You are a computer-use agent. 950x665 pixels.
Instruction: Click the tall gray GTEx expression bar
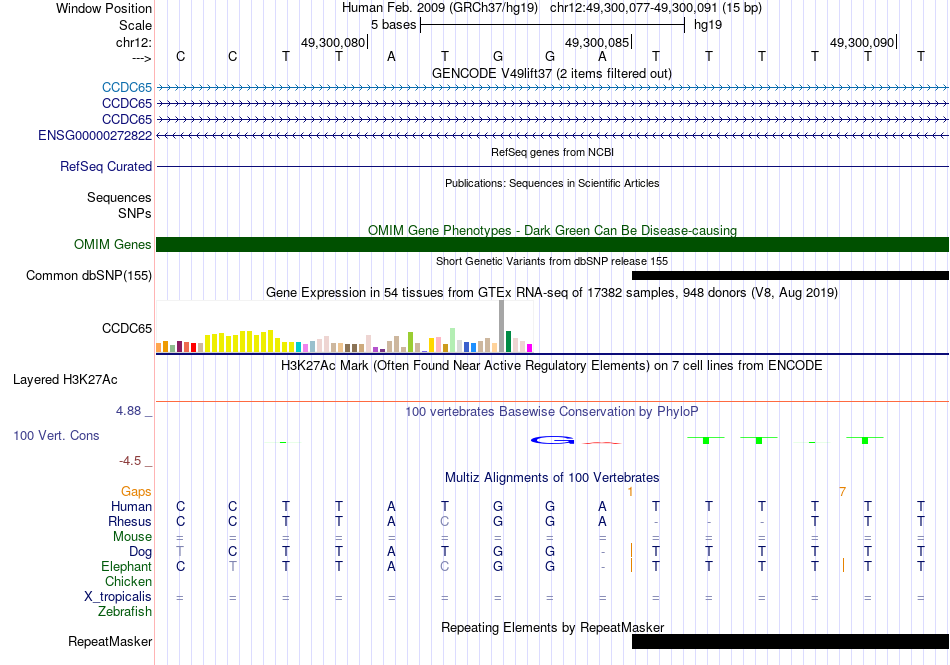click(x=502, y=326)
